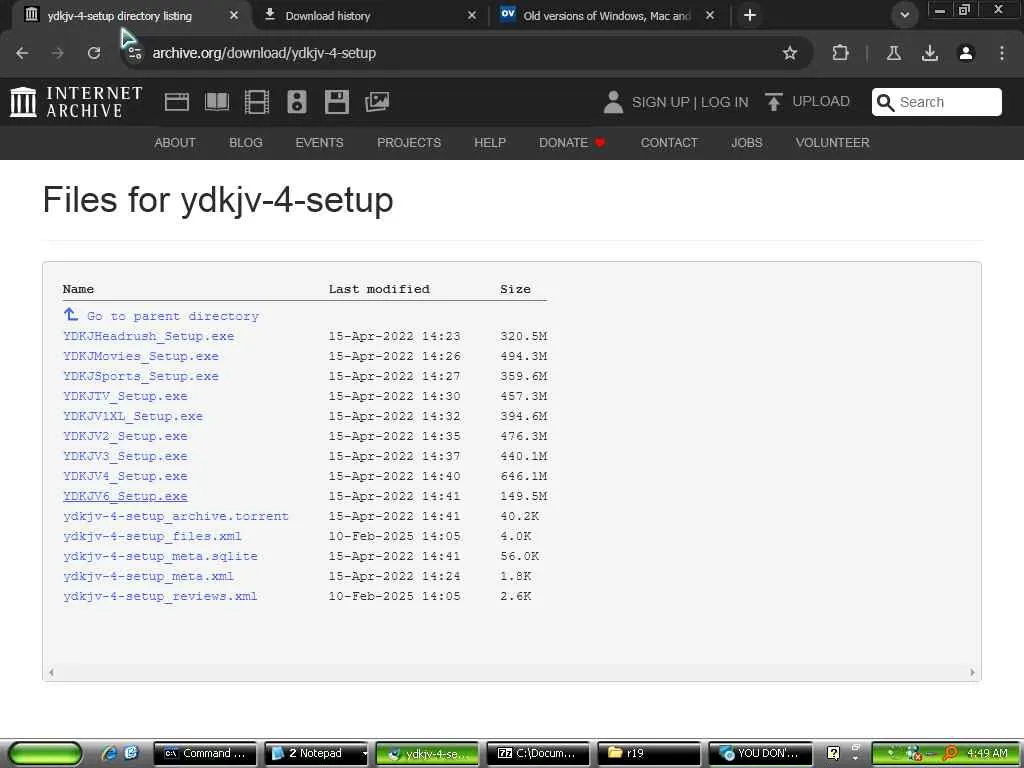Open the Images icon

coord(377,102)
